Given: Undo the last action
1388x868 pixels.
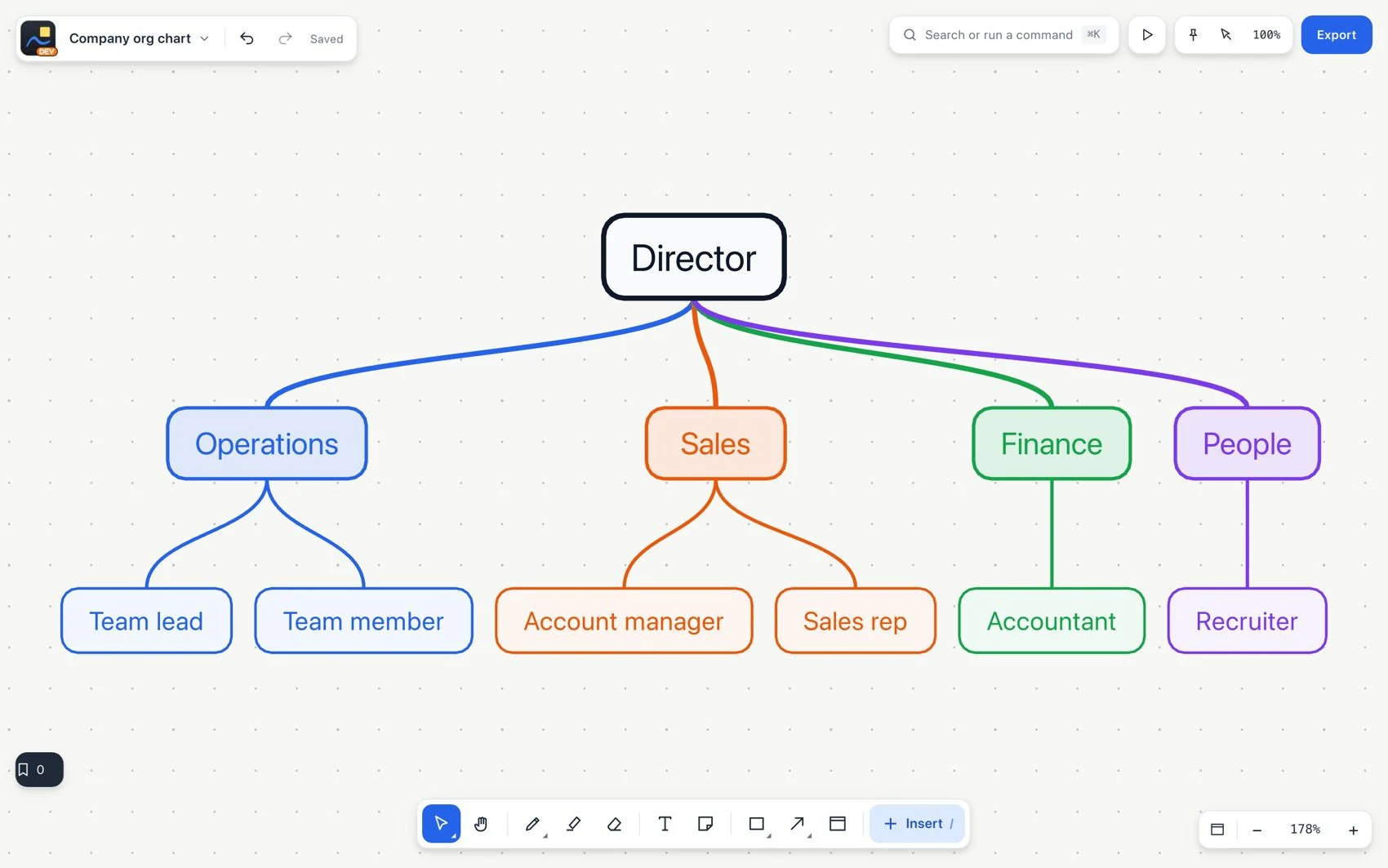Looking at the screenshot, I should coord(247,38).
